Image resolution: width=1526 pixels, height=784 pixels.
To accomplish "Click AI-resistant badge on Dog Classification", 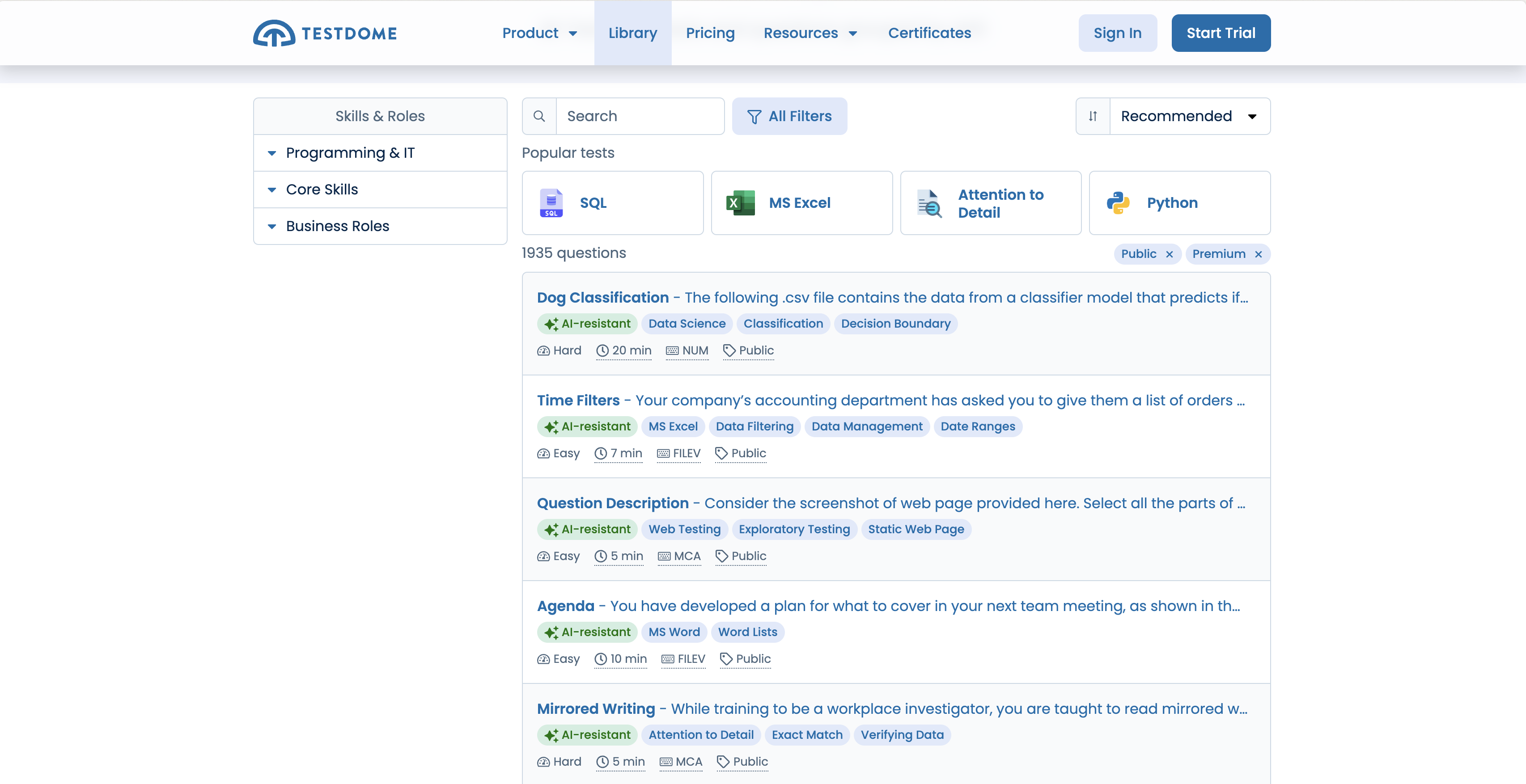I will [587, 324].
